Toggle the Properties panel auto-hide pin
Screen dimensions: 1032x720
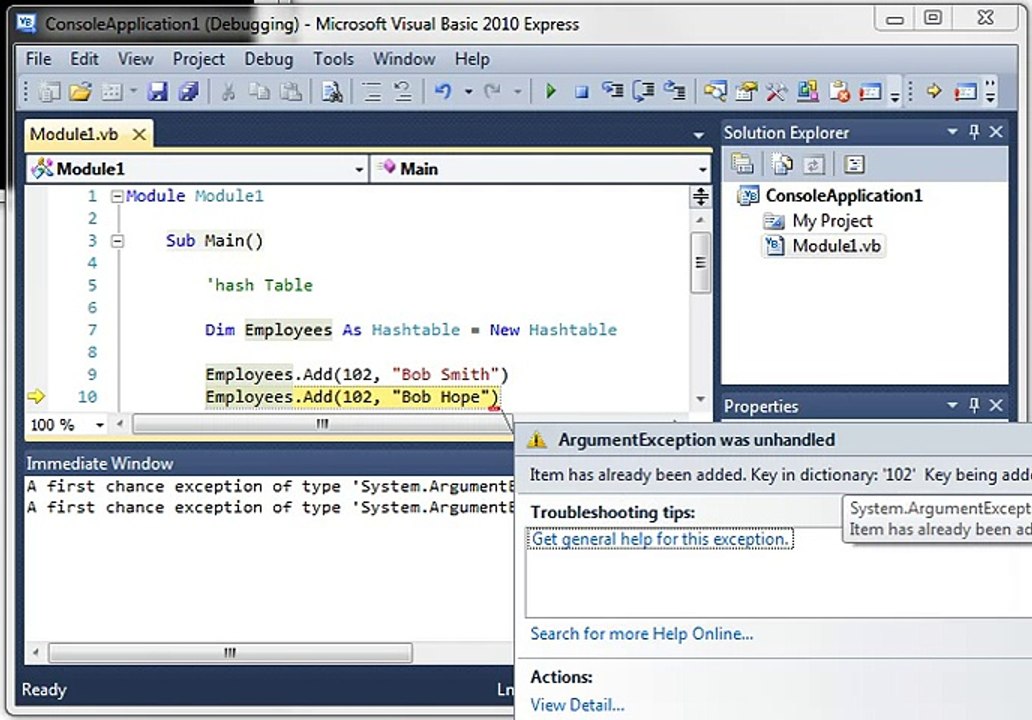point(975,405)
